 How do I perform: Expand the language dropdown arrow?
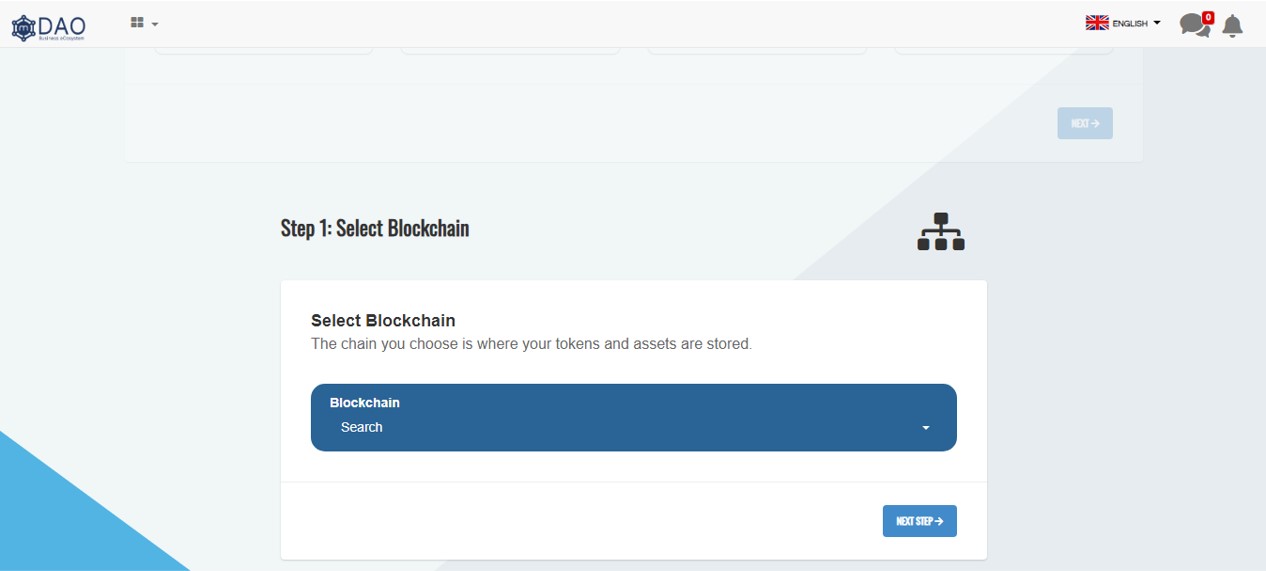[1157, 23]
